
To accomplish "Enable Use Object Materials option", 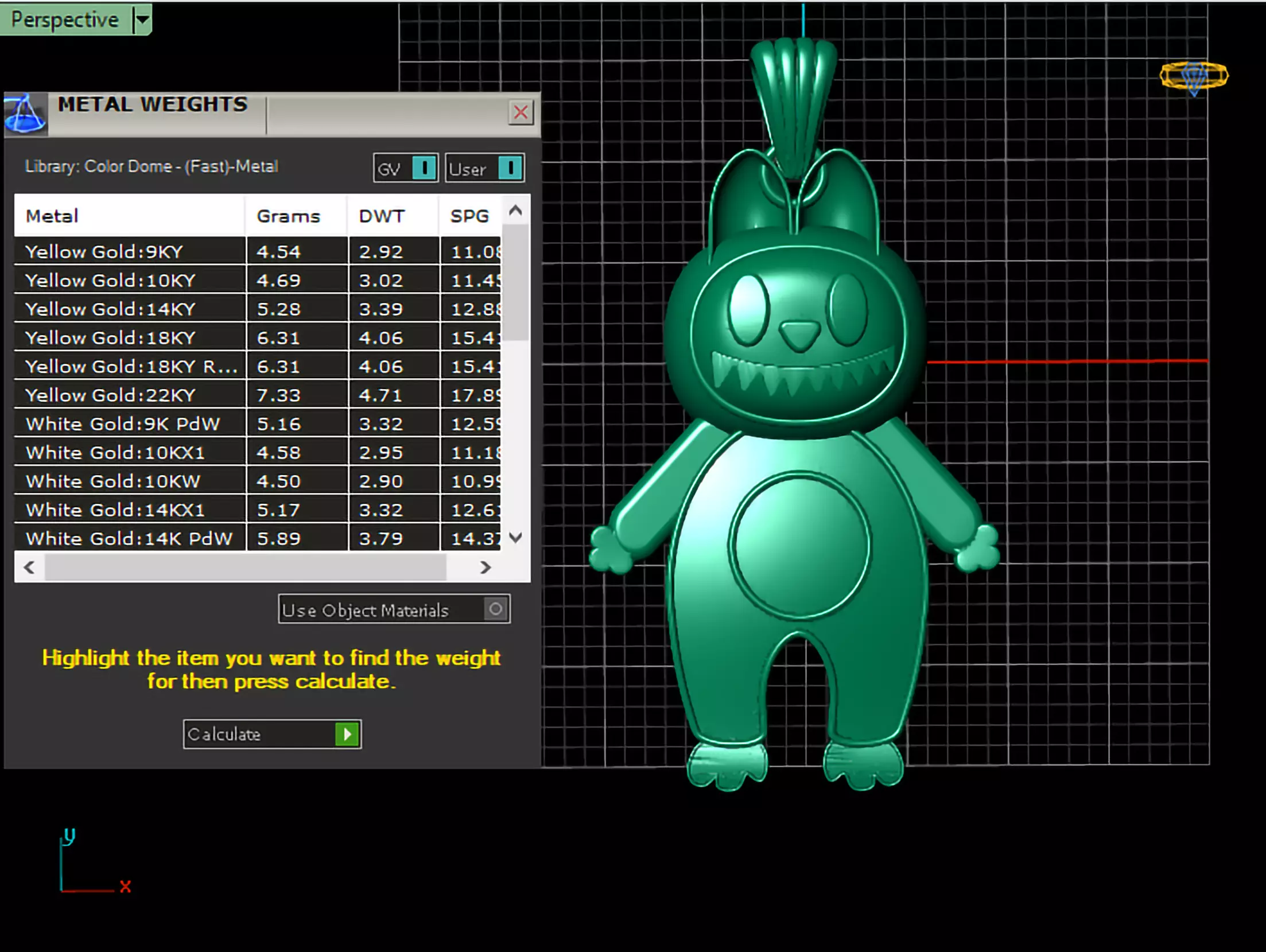I will coord(496,609).
